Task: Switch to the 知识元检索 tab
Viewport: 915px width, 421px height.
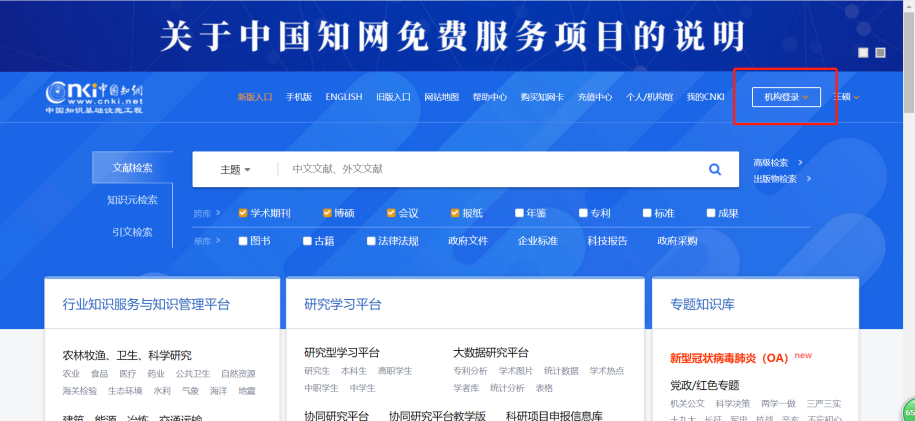Action: [132, 200]
